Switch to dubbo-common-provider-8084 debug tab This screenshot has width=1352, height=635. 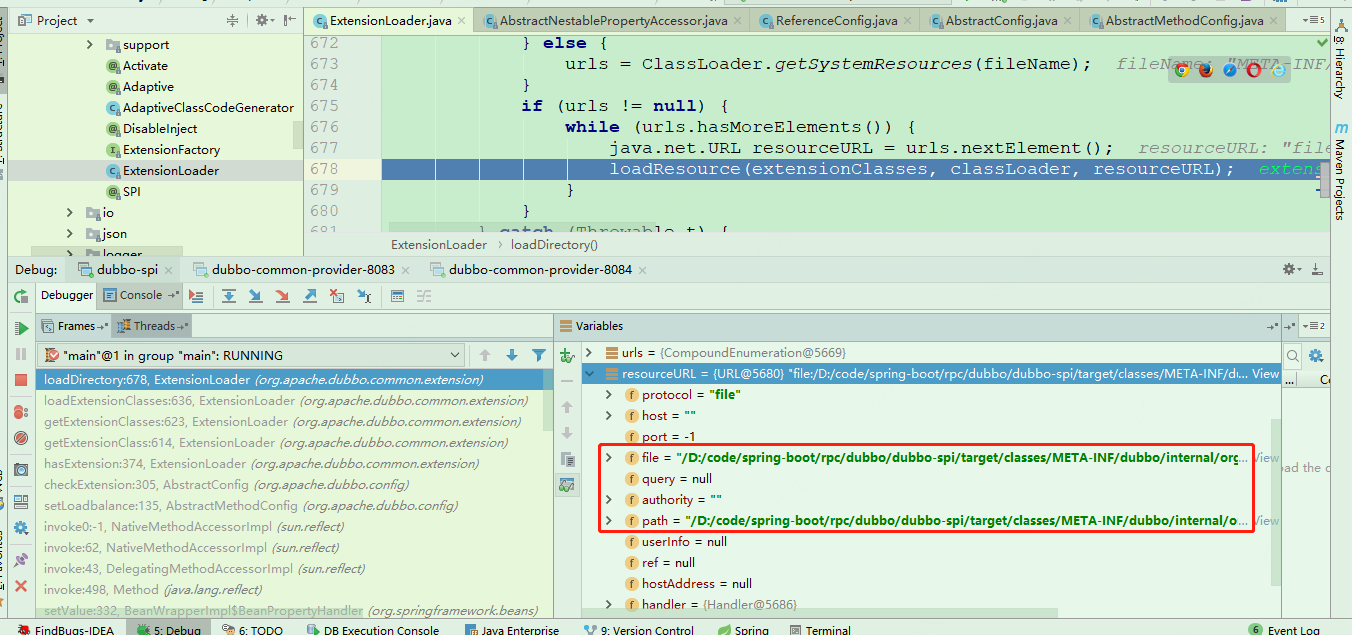[540, 270]
